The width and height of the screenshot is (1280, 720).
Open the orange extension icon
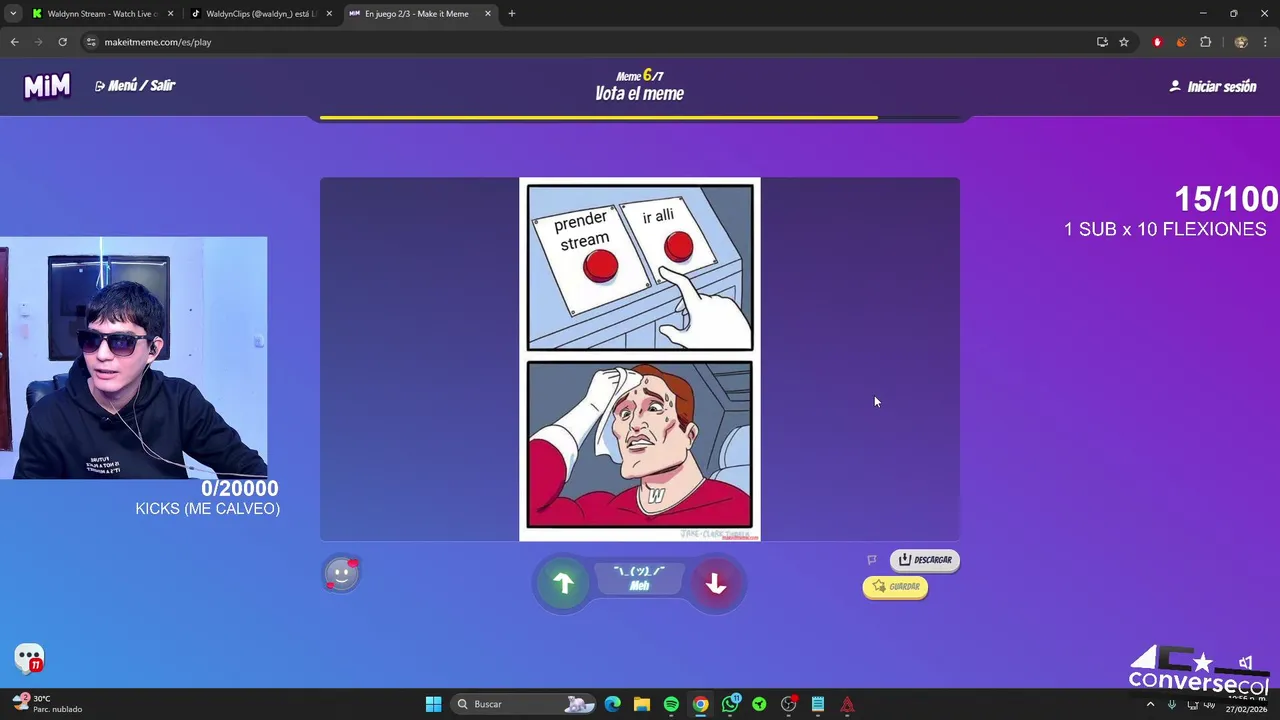(1181, 42)
